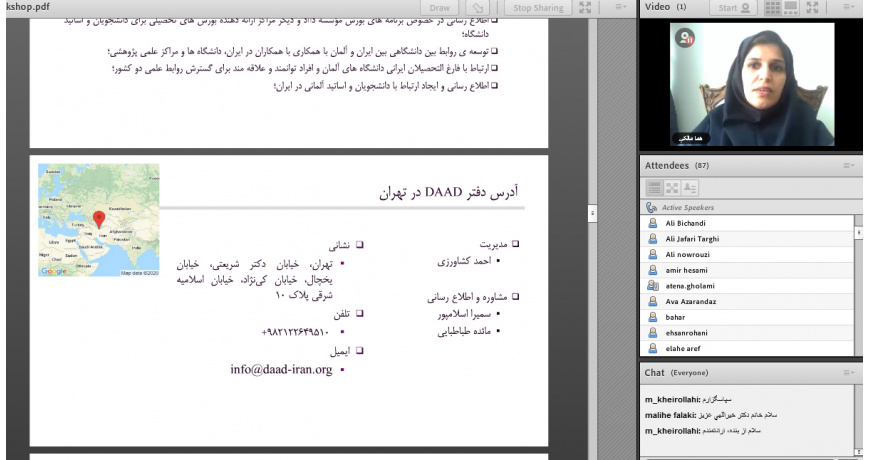Click user icon next to bahar
The width and height of the screenshot is (870, 460).
652,317
